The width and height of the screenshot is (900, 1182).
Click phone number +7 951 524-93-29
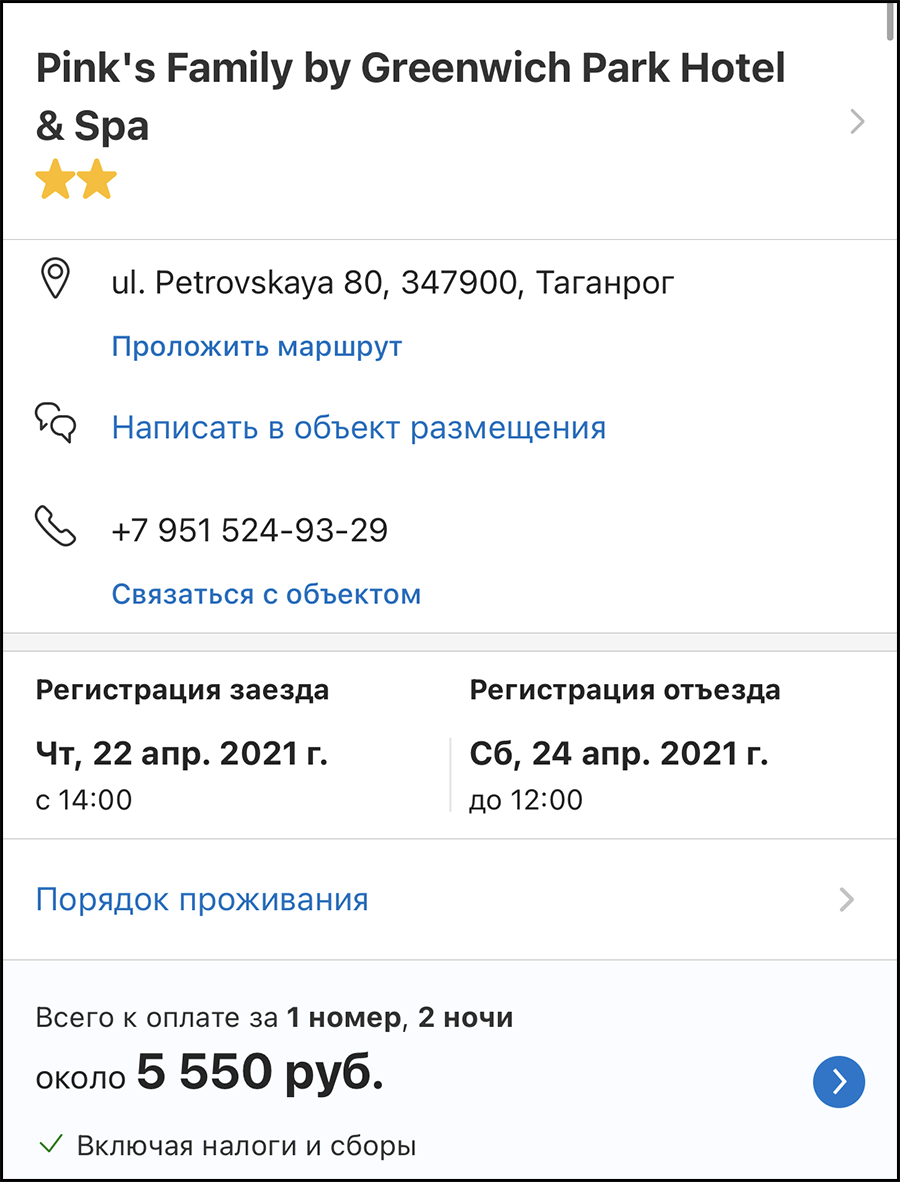[249, 530]
